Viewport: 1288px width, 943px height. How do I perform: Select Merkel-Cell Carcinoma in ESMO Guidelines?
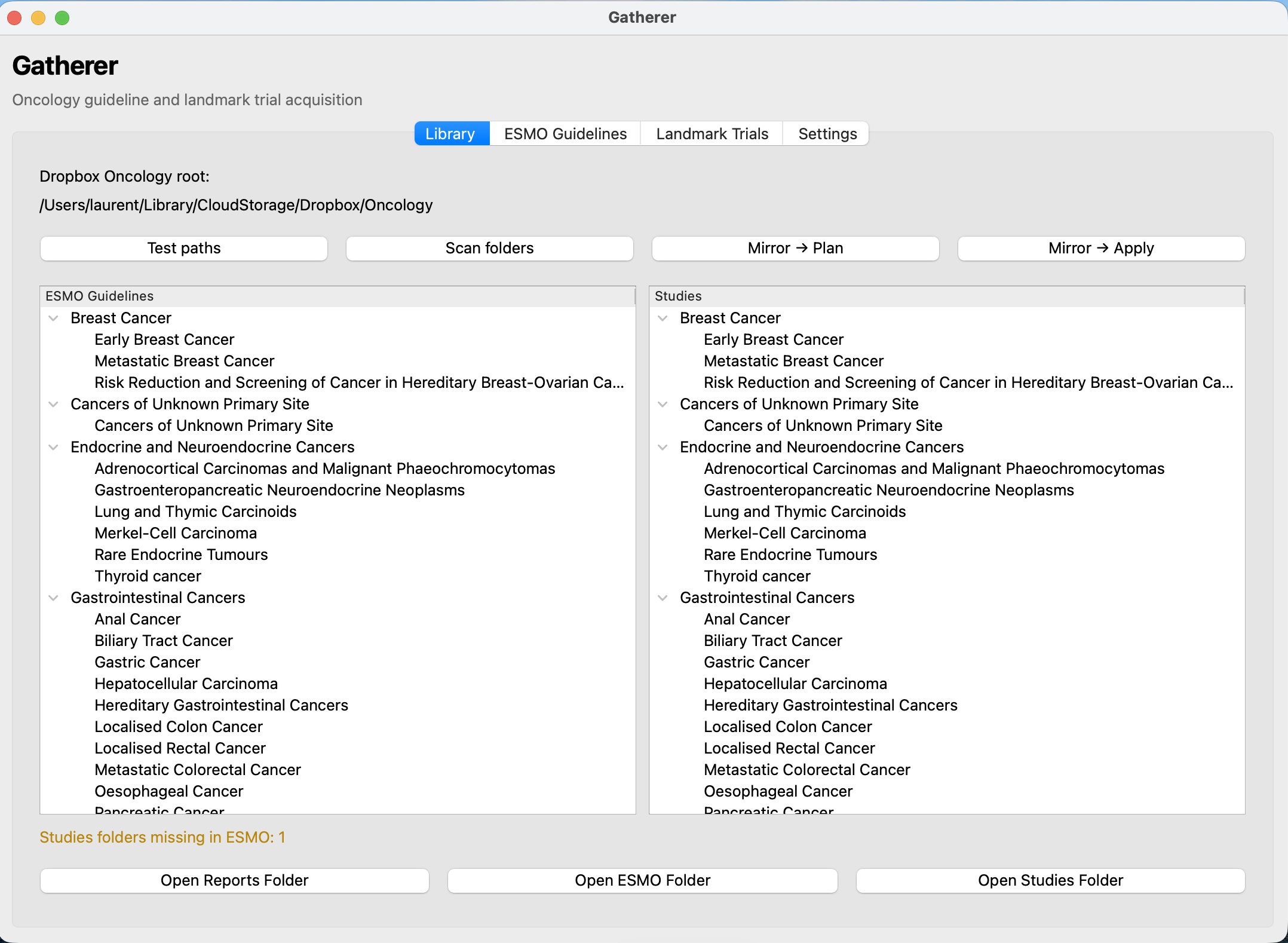click(338, 533)
